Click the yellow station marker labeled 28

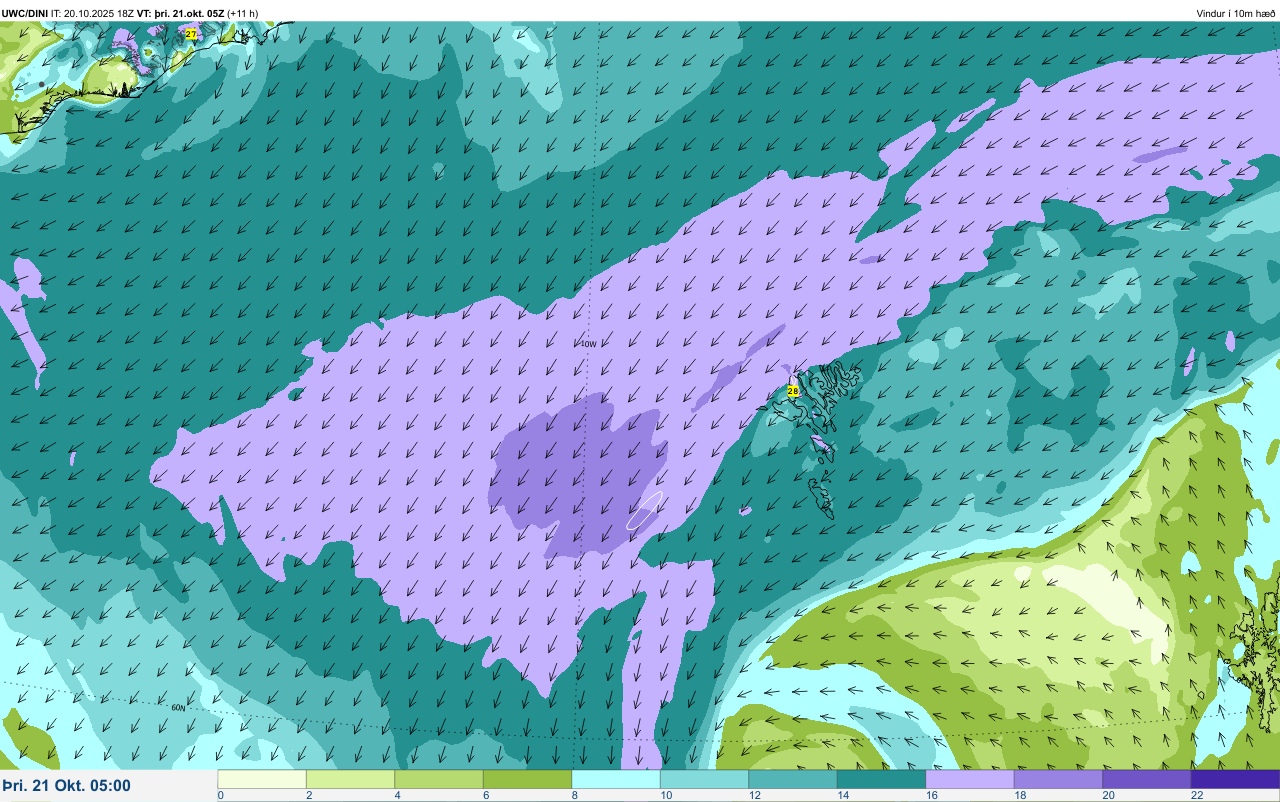coord(793,391)
